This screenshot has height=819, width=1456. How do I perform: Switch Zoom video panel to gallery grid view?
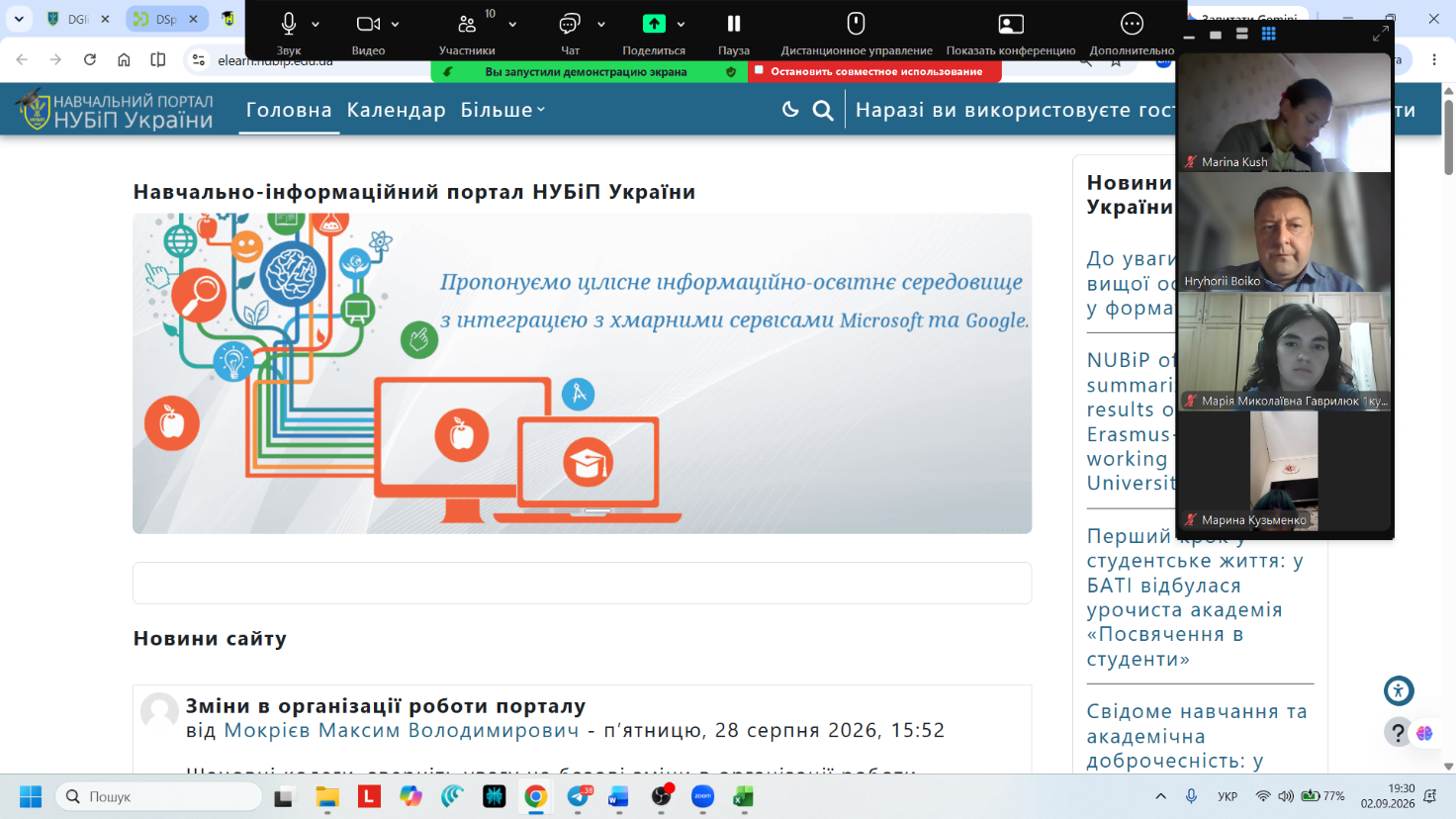[x=1268, y=34]
